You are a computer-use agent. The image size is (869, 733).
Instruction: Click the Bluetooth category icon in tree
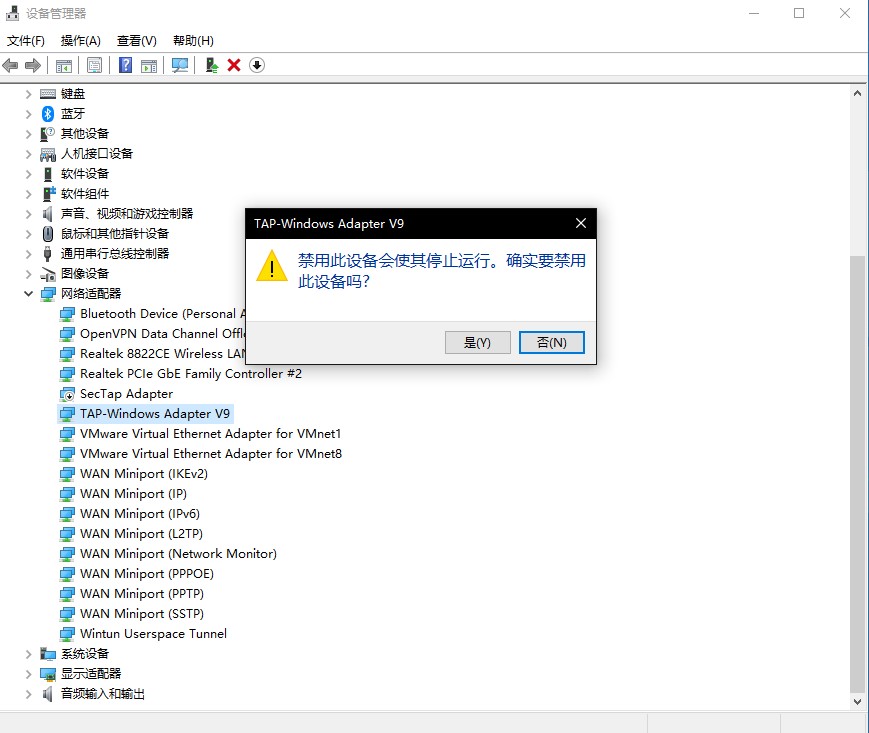[47, 114]
